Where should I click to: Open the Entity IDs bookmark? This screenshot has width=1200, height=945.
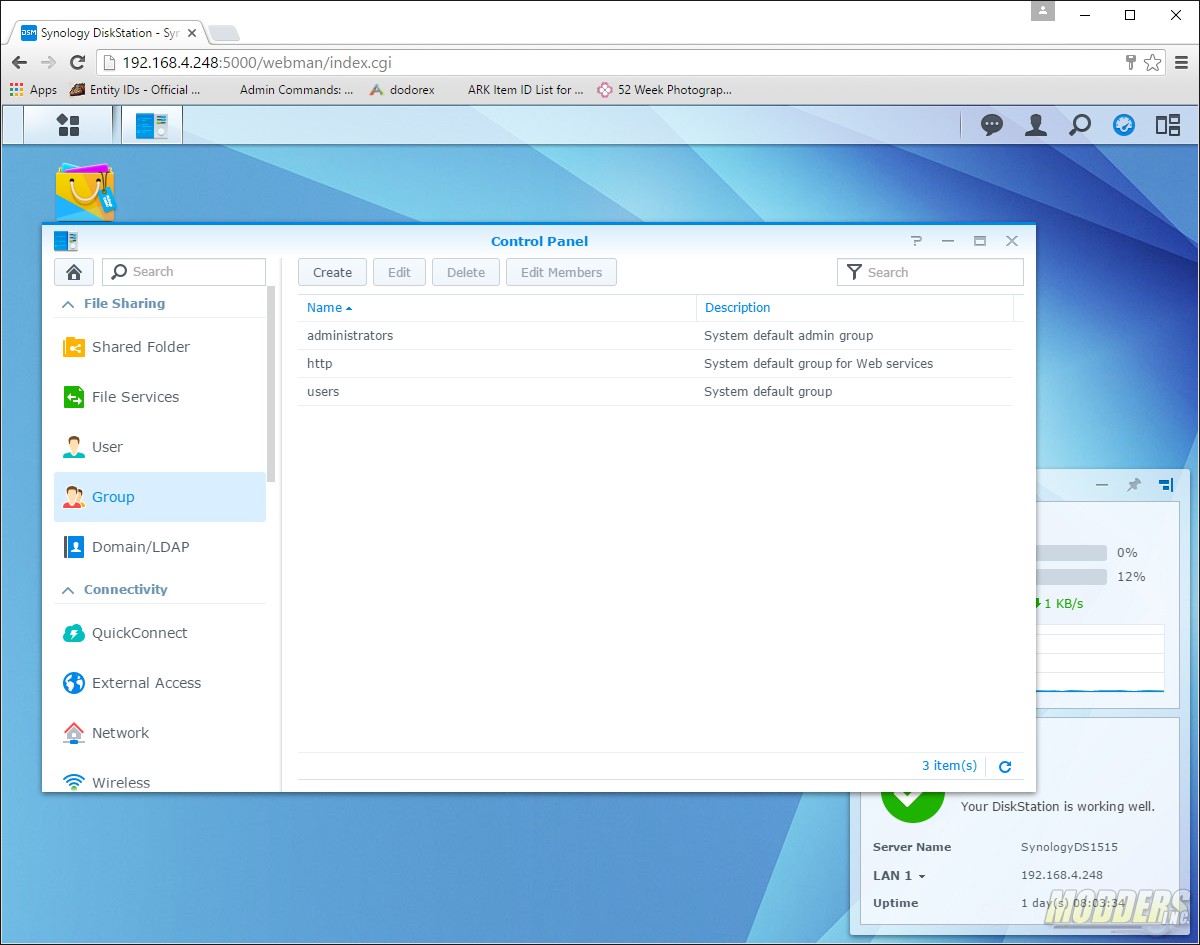tap(135, 89)
